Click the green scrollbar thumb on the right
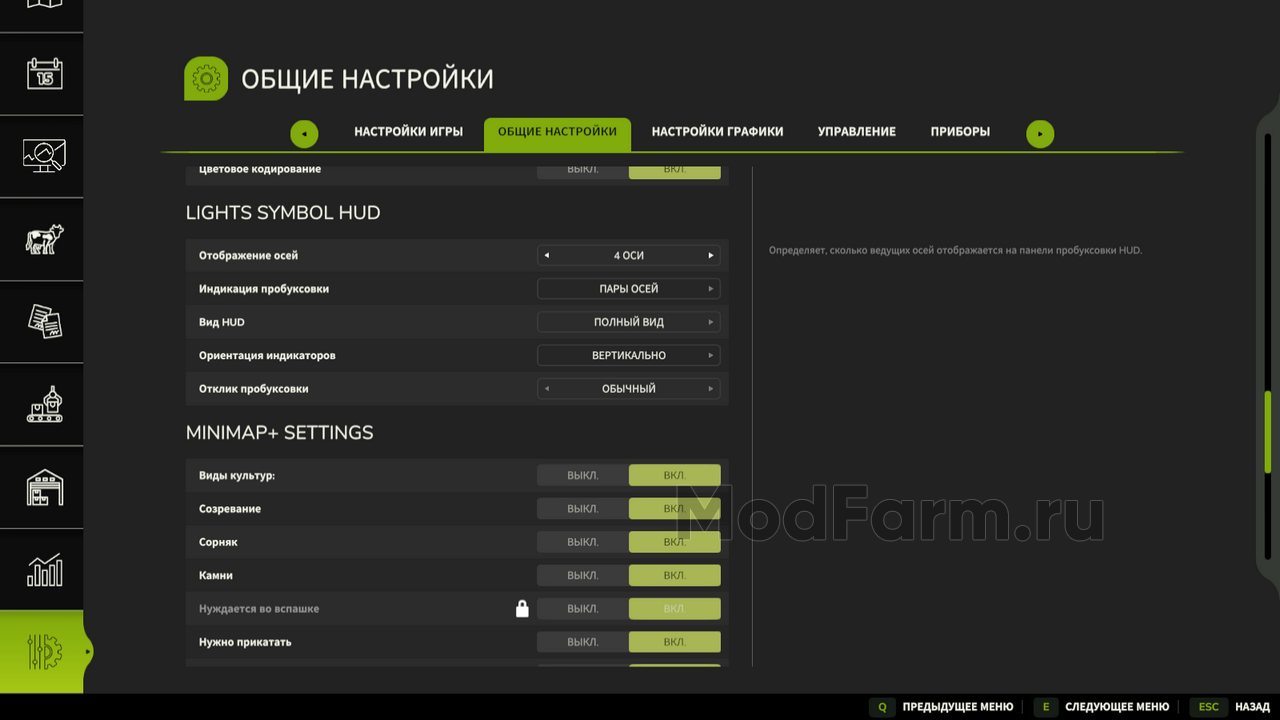Screen dimensions: 1280x720 pyautogui.click(x=1268, y=432)
